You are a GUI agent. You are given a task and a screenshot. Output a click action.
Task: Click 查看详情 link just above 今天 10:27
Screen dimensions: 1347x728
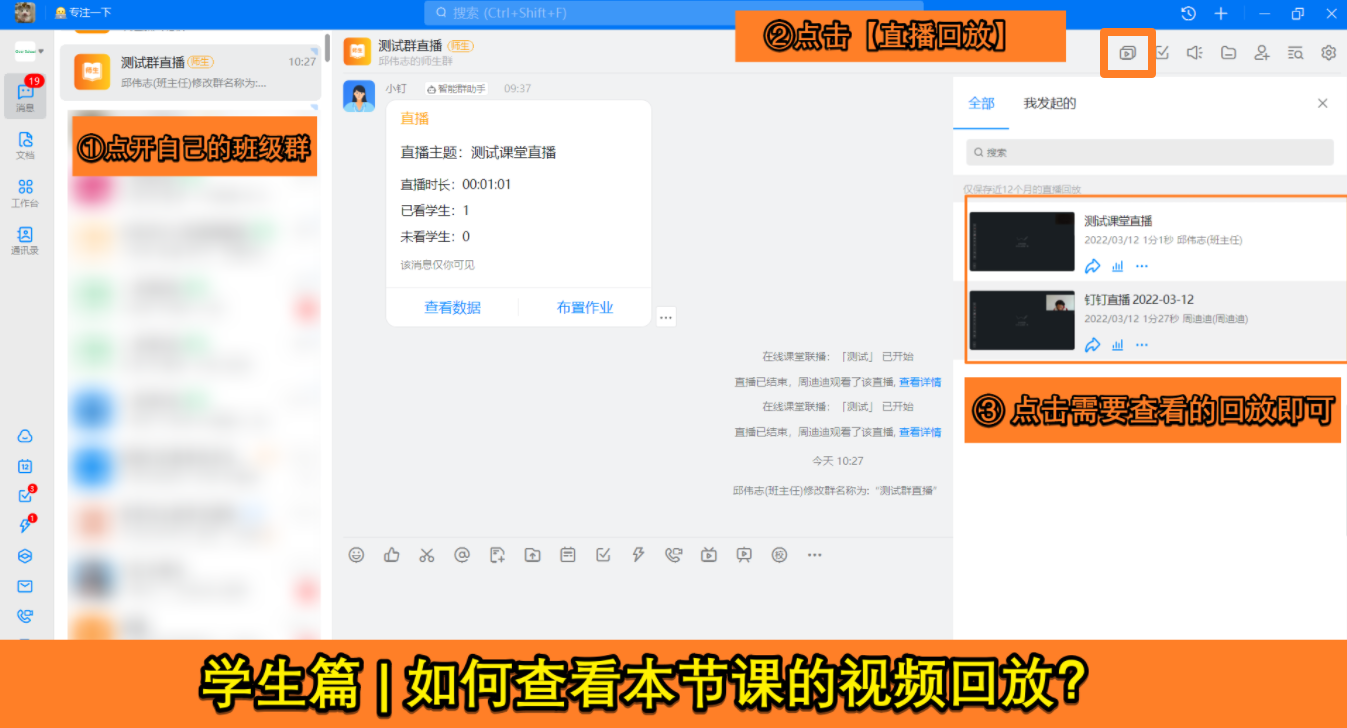point(920,432)
